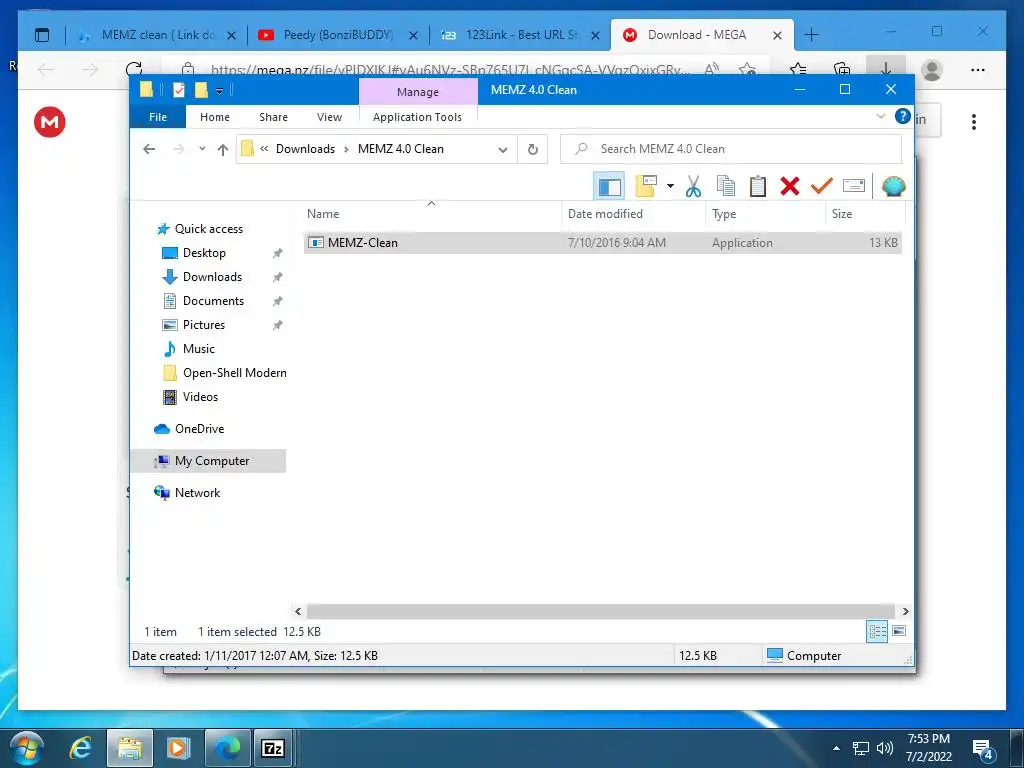Click the MEGA logo on the page
Image resolution: width=1024 pixels, height=768 pixels.
pos(50,122)
